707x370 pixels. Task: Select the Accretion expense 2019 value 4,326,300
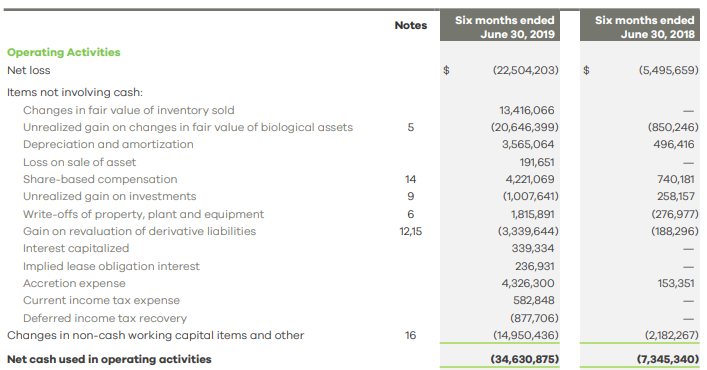point(528,283)
